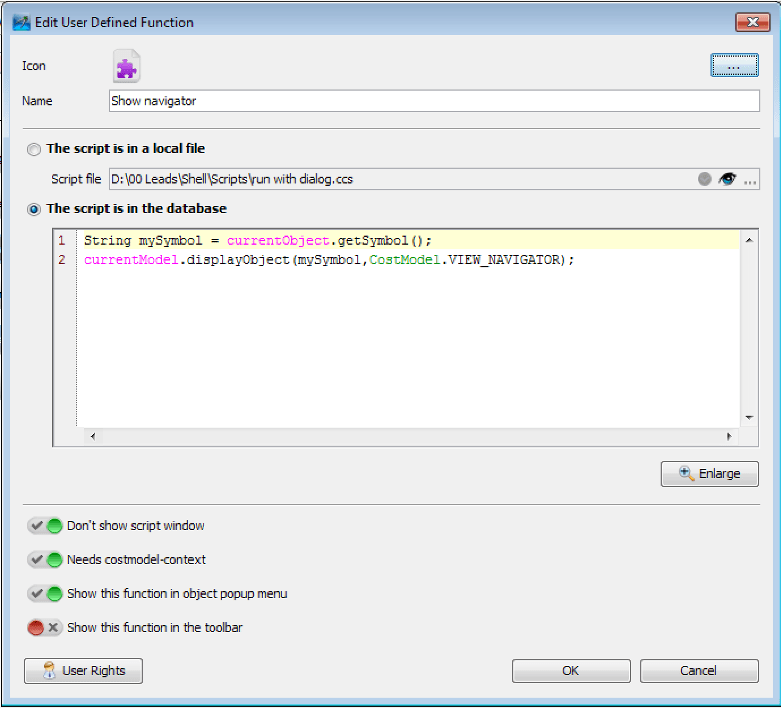Open icon chooser with the top ellipsis button
This screenshot has width=781, height=708.
point(734,65)
